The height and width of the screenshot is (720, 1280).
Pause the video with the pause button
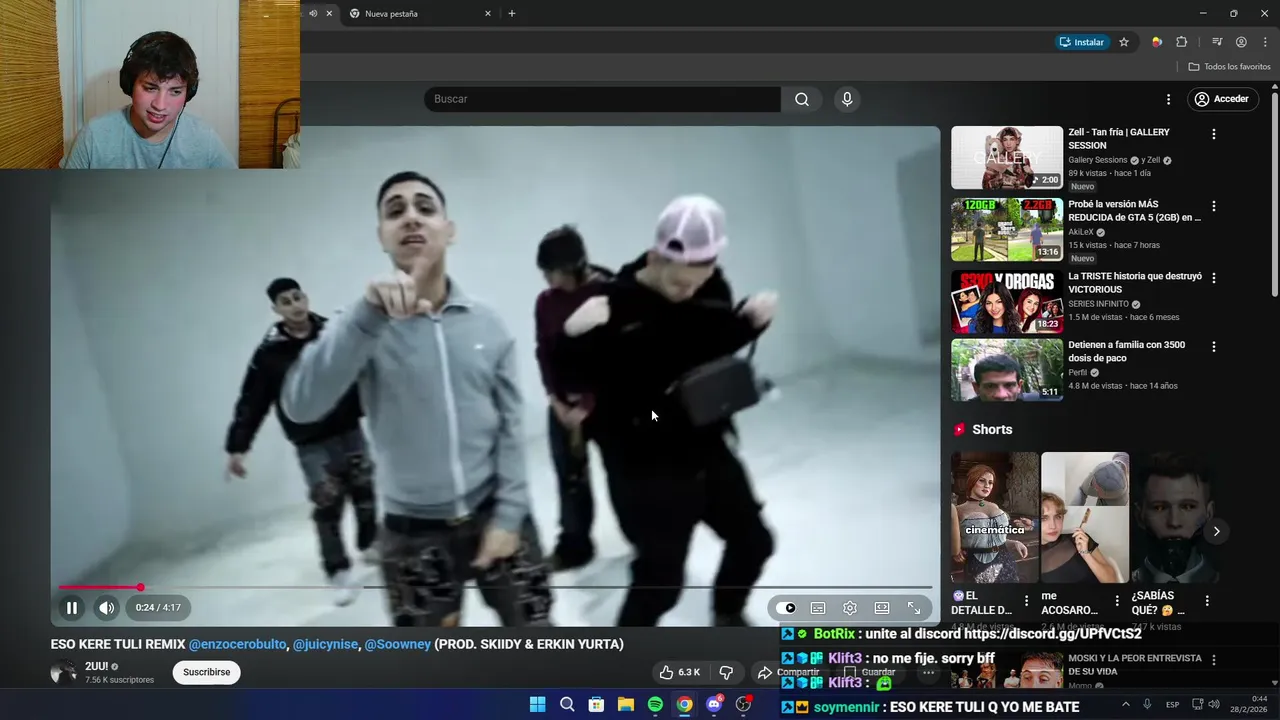(x=72, y=607)
